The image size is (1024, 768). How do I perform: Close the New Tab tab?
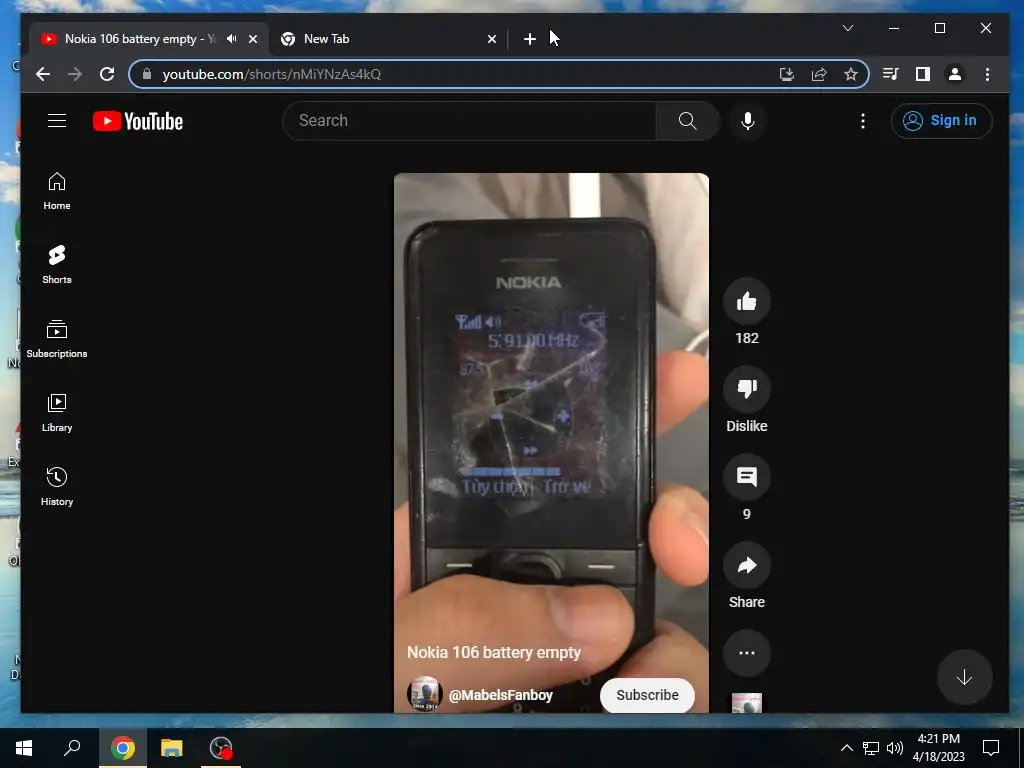pos(492,39)
